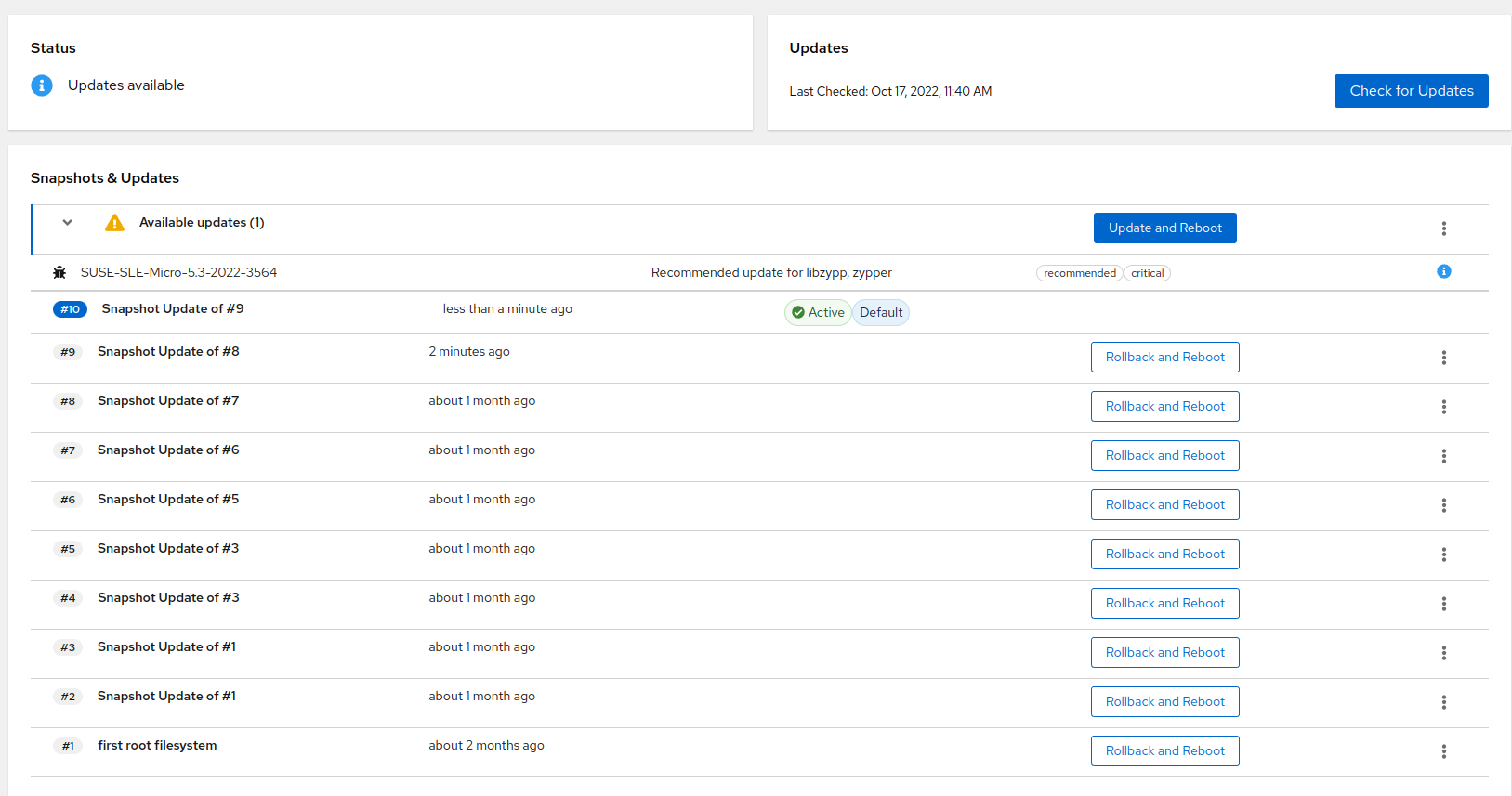
Task: Open kebab menu for snapshot #2
Action: point(1444,702)
